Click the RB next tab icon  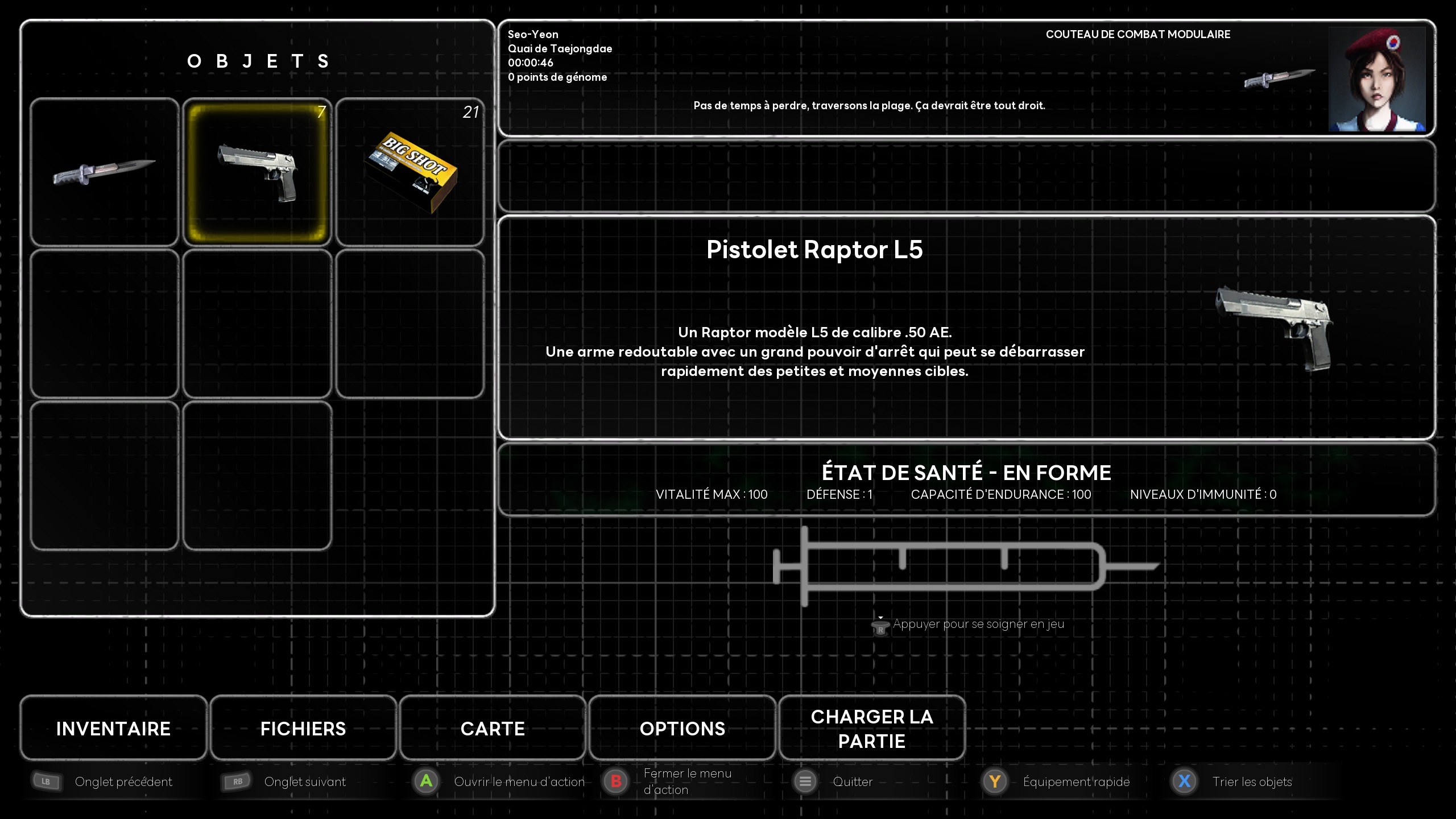(237, 781)
